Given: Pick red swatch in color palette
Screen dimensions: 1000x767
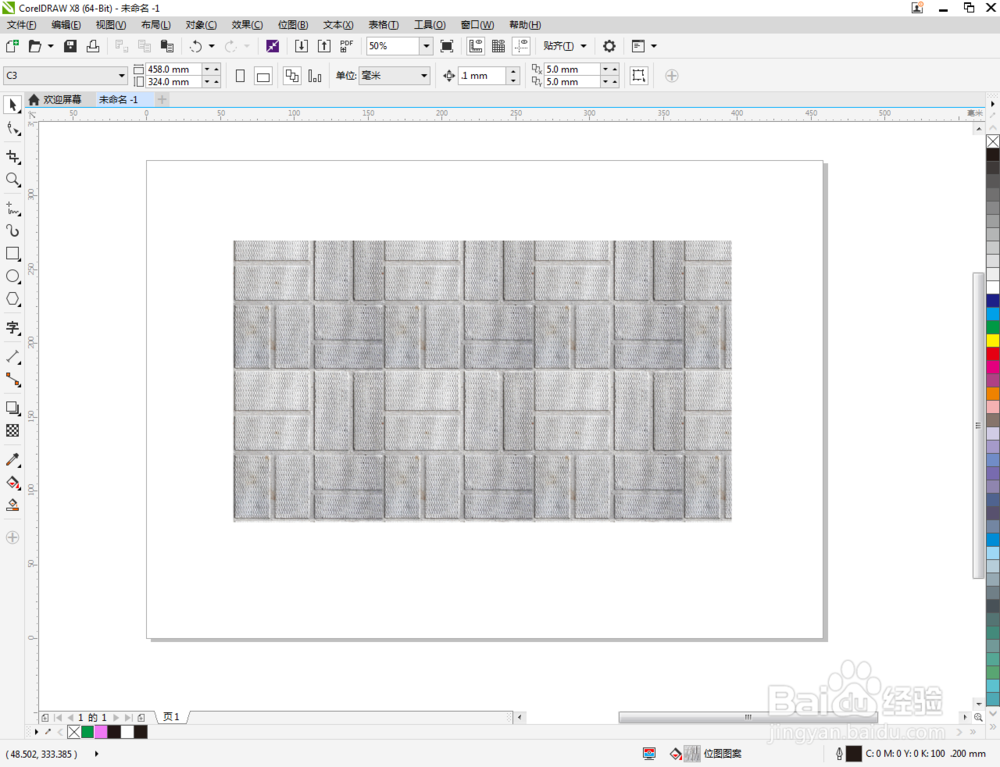Looking at the screenshot, I should click(x=993, y=353).
